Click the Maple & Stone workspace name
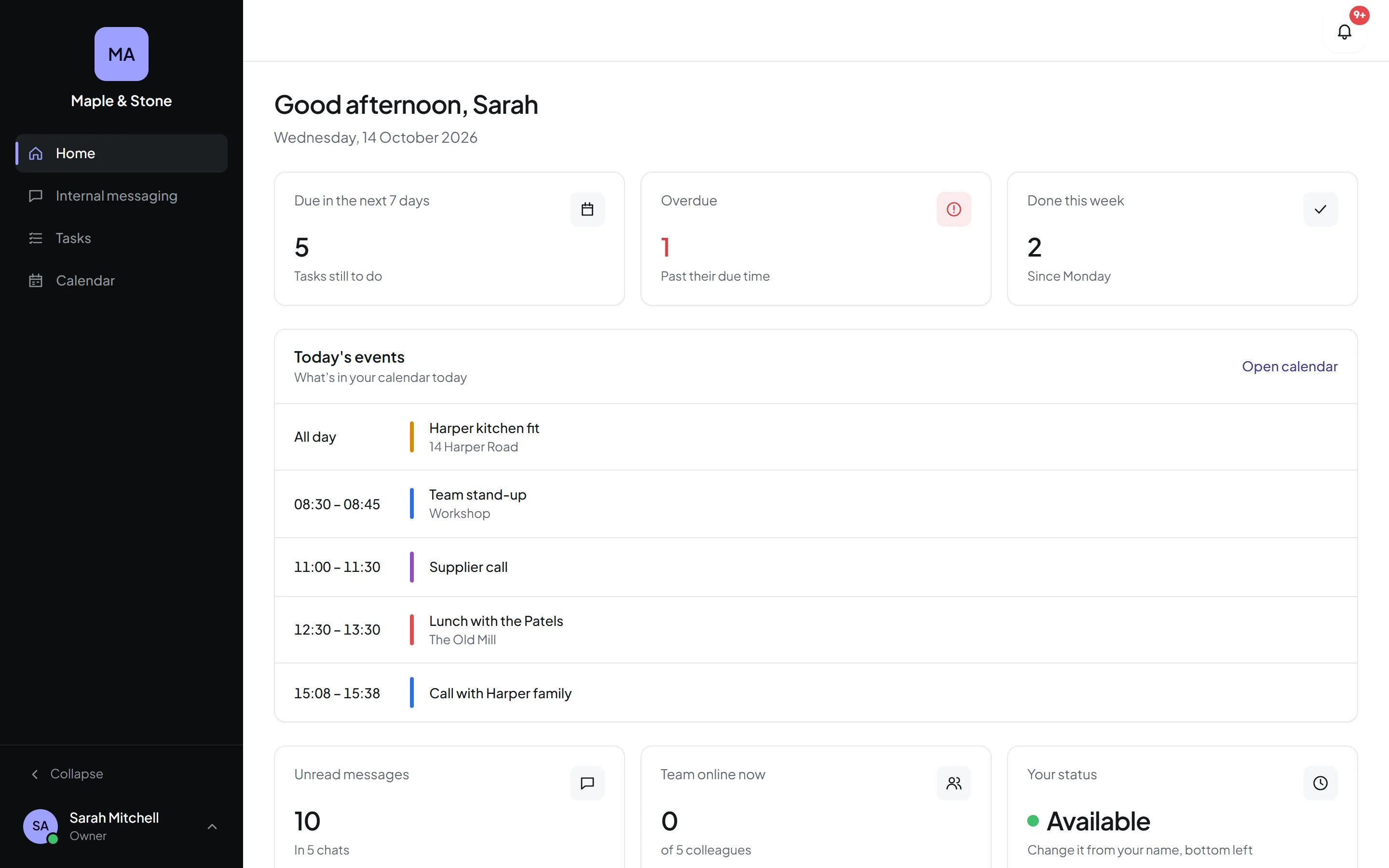 pos(121,101)
